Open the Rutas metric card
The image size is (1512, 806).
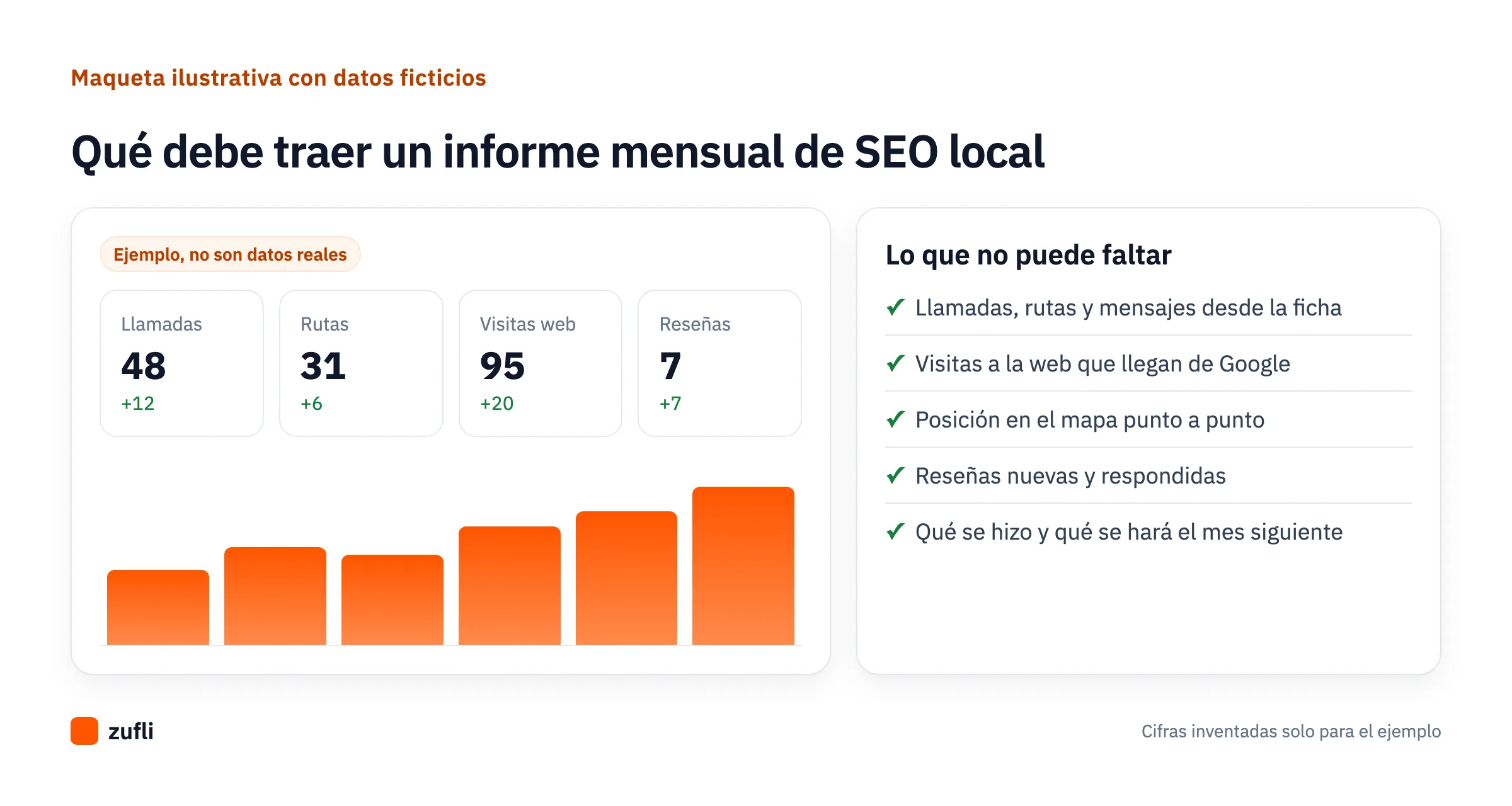point(361,363)
